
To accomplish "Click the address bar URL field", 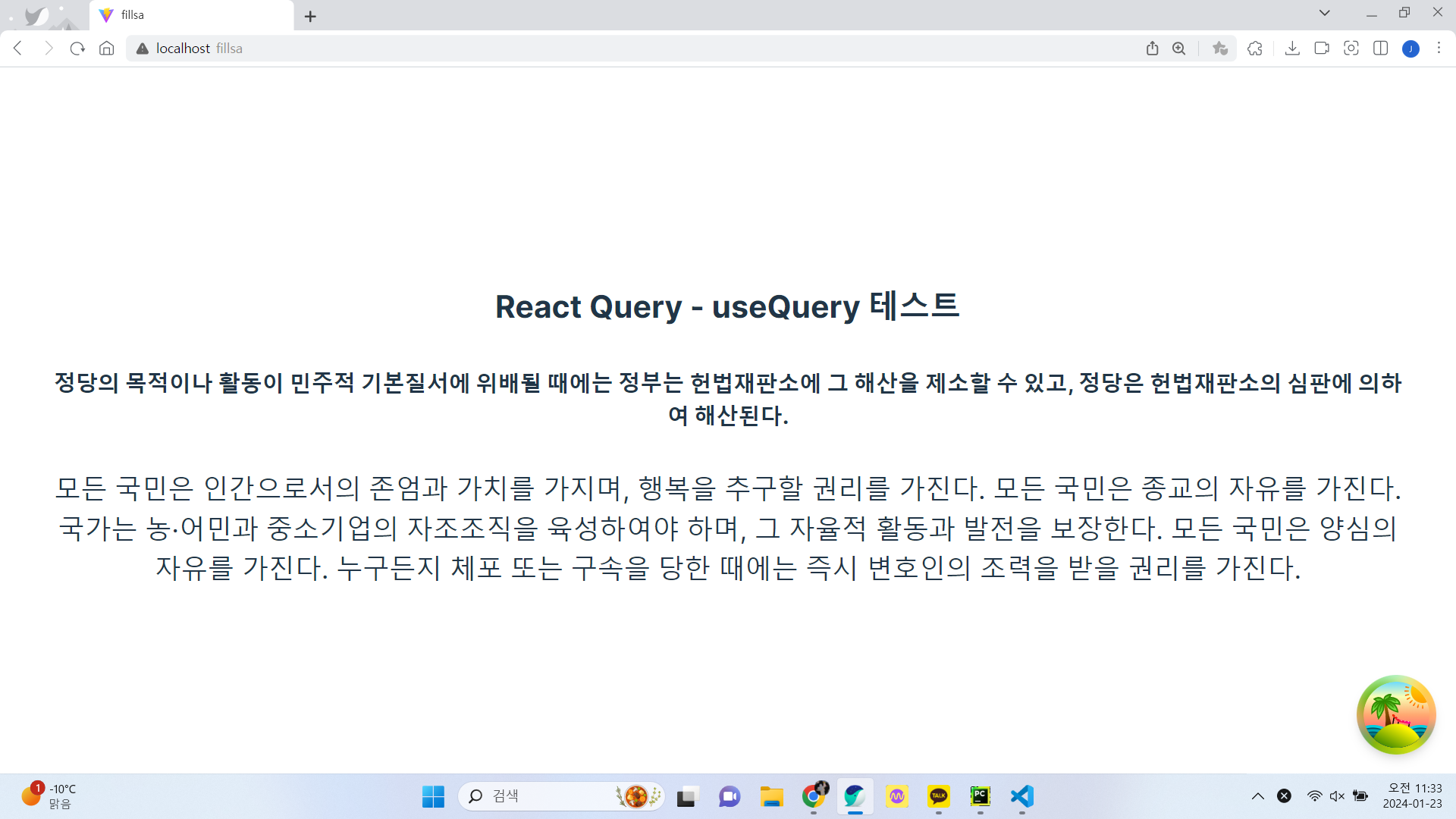I will click(607, 49).
